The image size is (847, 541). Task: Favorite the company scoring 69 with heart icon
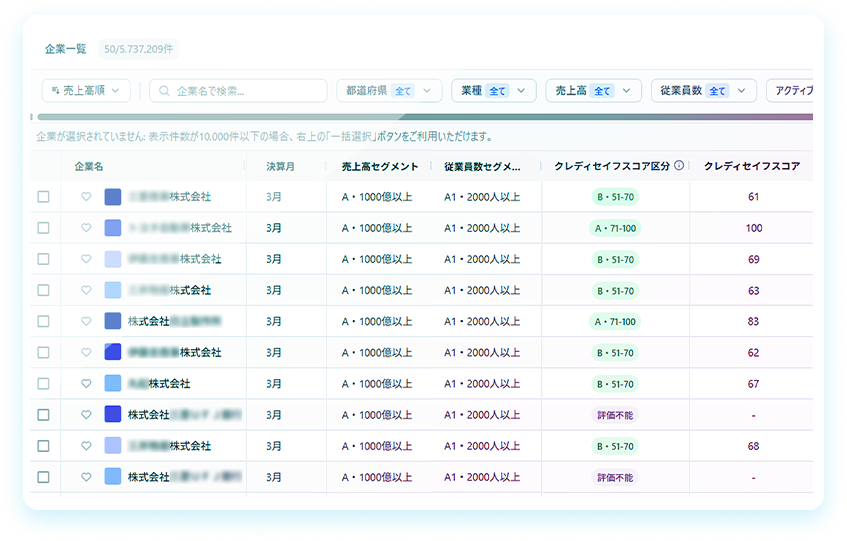(x=86, y=259)
